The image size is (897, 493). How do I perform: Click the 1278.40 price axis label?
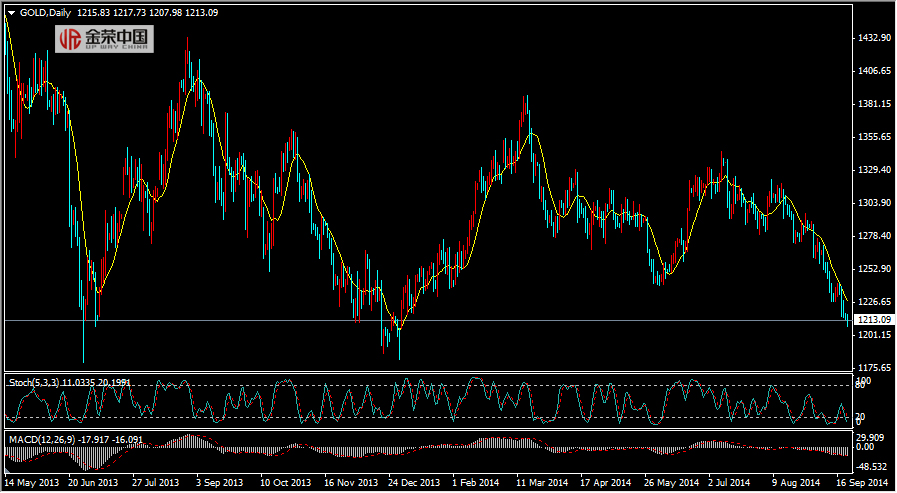873,236
